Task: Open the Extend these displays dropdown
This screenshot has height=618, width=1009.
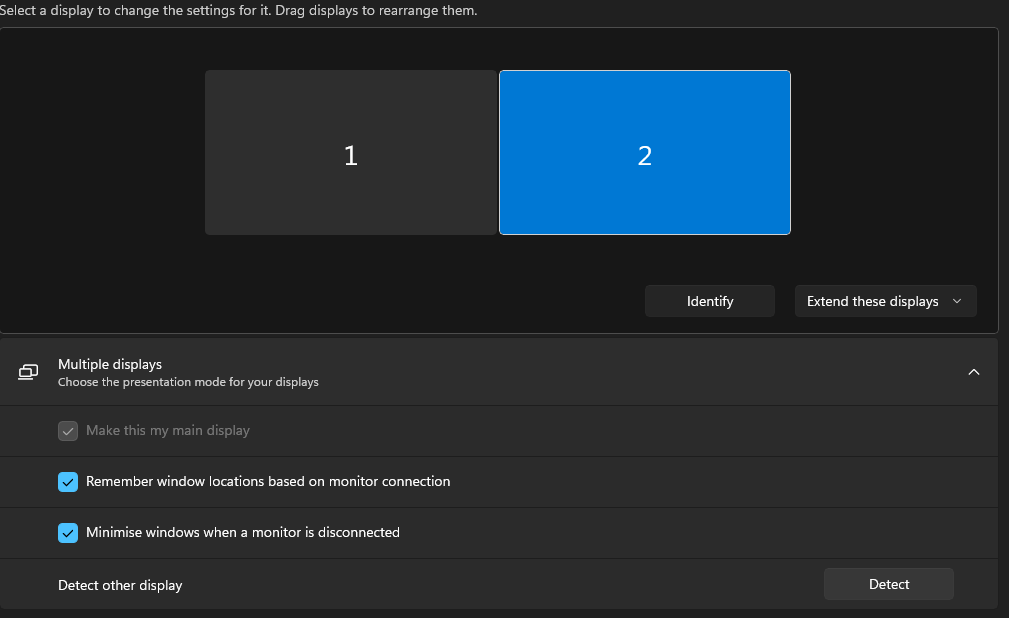Action: coord(884,300)
